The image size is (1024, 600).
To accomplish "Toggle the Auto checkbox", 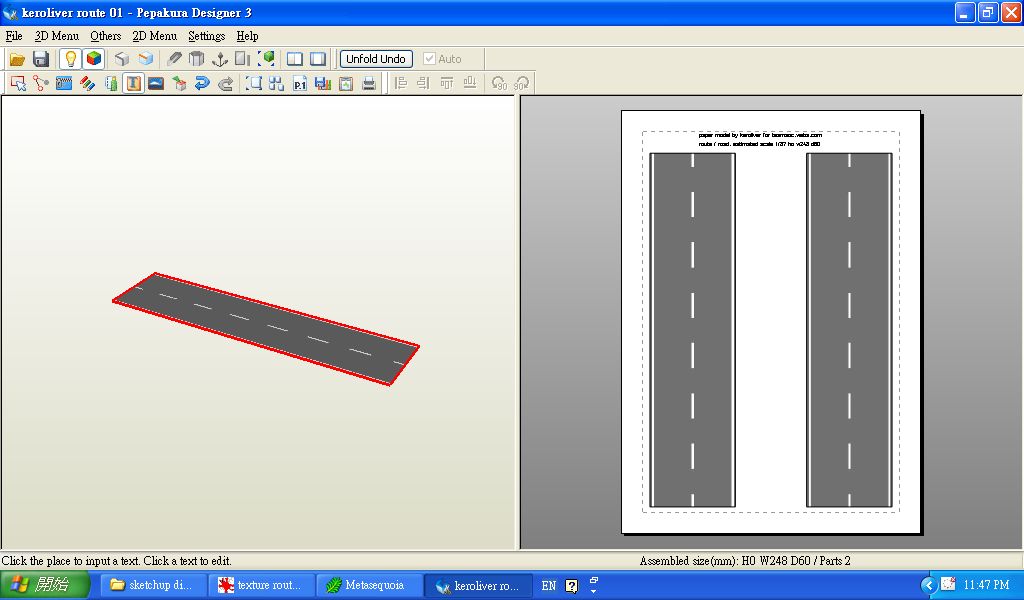I will coord(430,59).
